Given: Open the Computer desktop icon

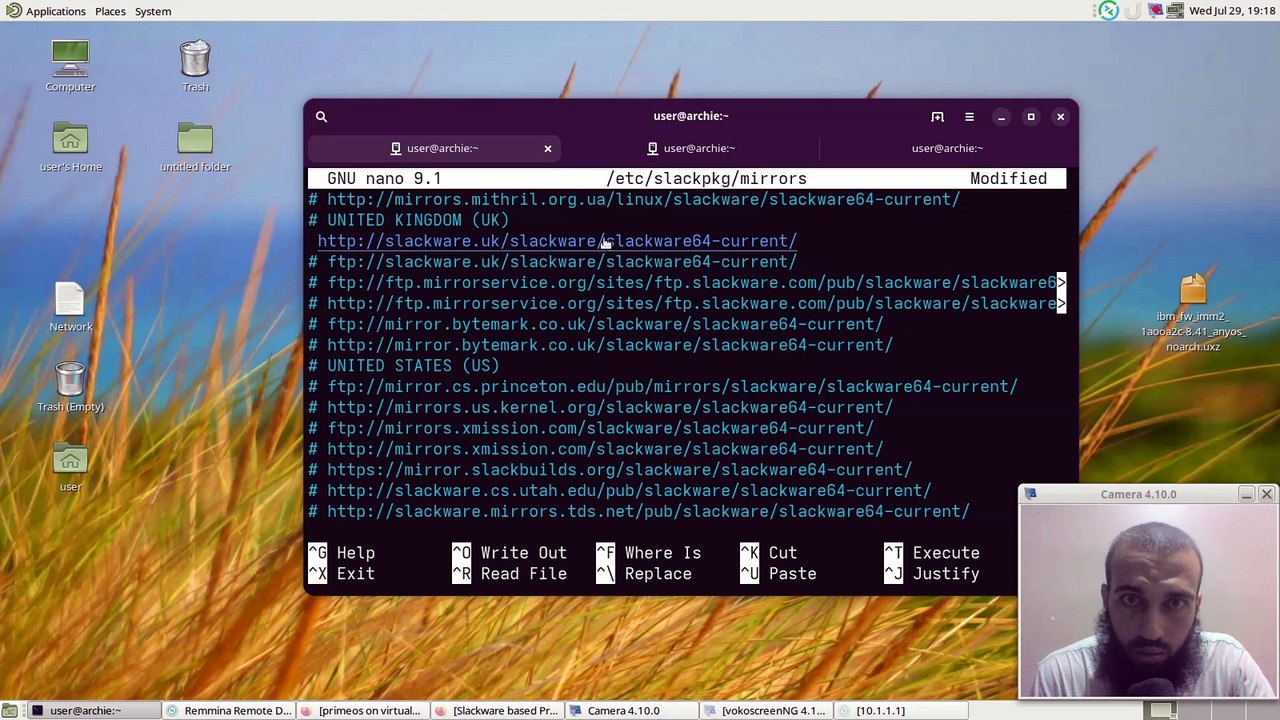Looking at the screenshot, I should [70, 67].
